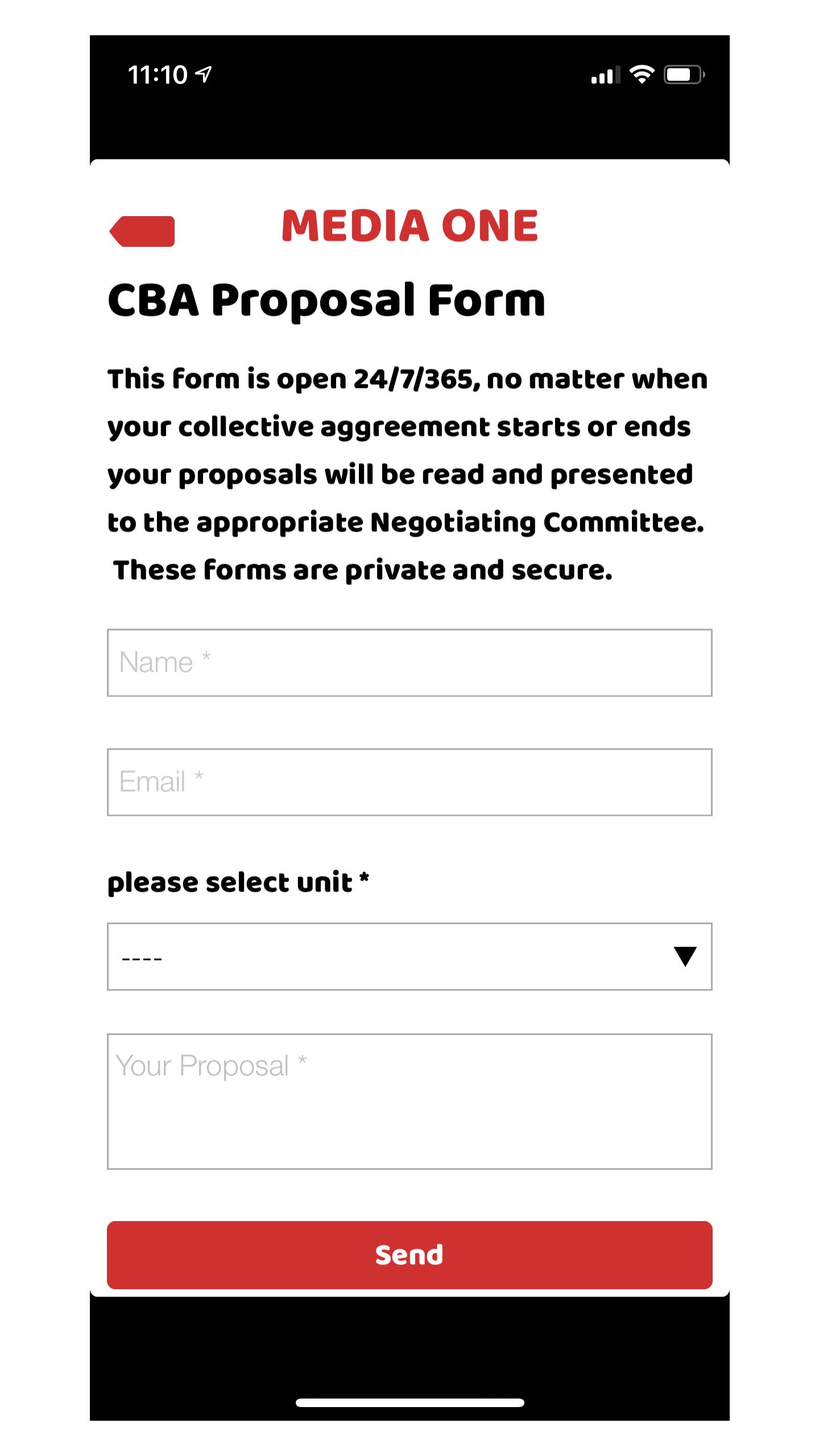This screenshot has width=819, height=1456.
Task: Tap the red Send button
Action: [x=409, y=1255]
